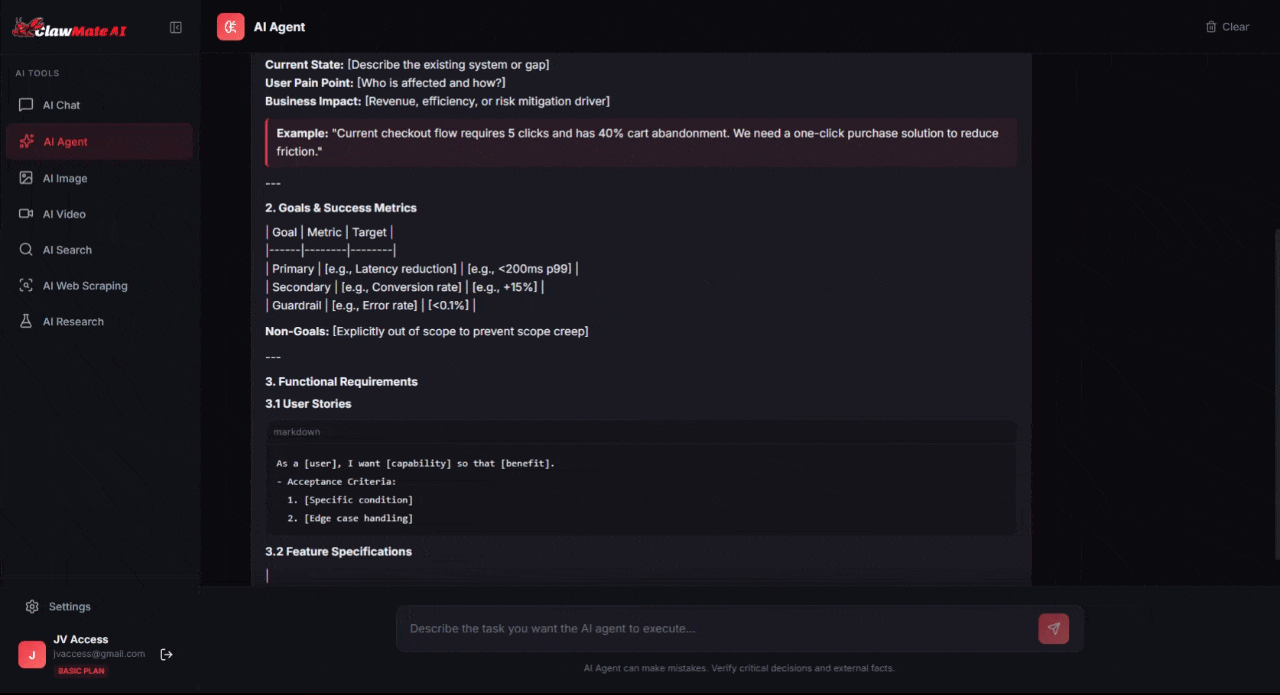1280x695 pixels.
Task: Click the AI Agent header icon
Action: point(231,27)
